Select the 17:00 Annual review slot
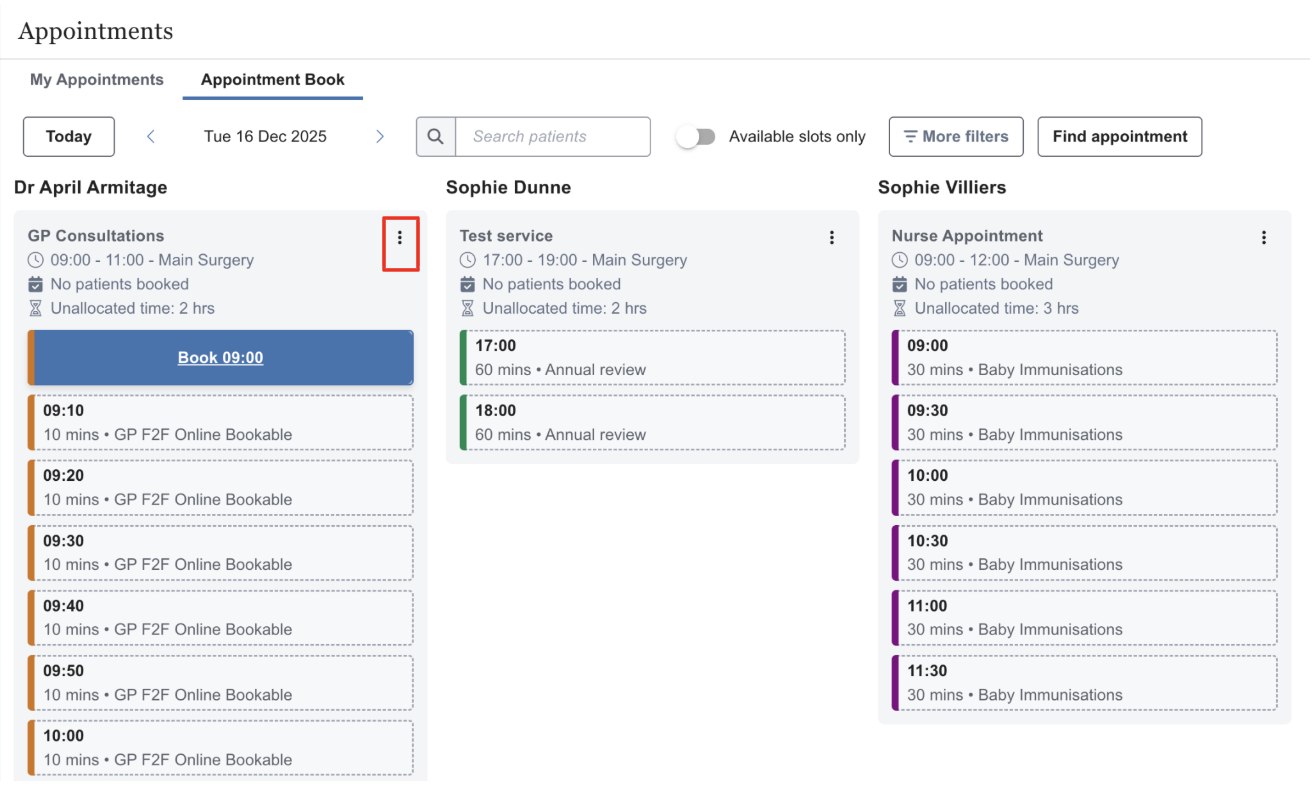Viewport: 1312px width, 788px height. [x=652, y=358]
